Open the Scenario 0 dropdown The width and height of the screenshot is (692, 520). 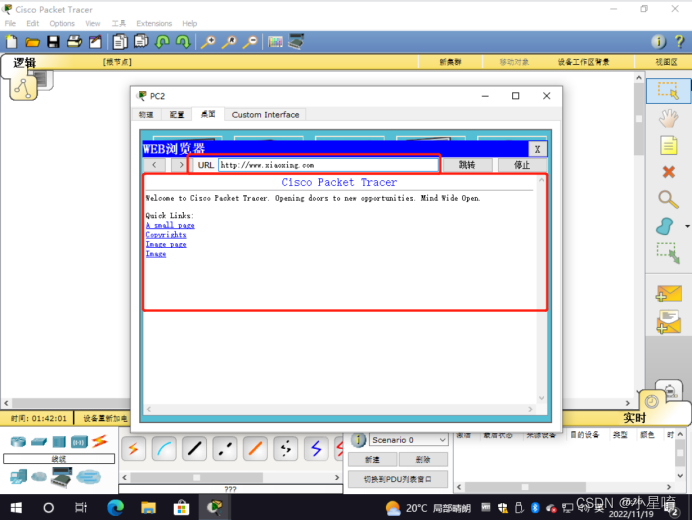pyautogui.click(x=408, y=440)
